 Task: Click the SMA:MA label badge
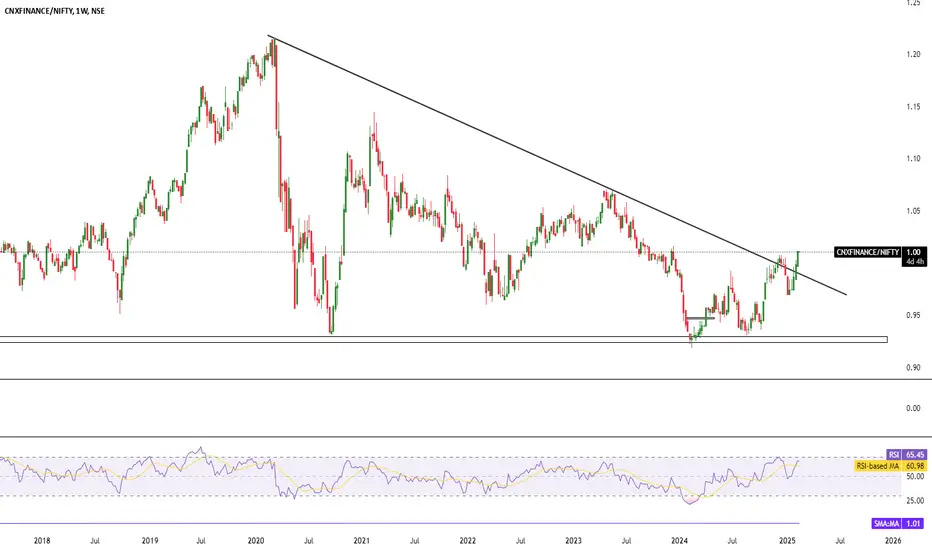coord(887,524)
